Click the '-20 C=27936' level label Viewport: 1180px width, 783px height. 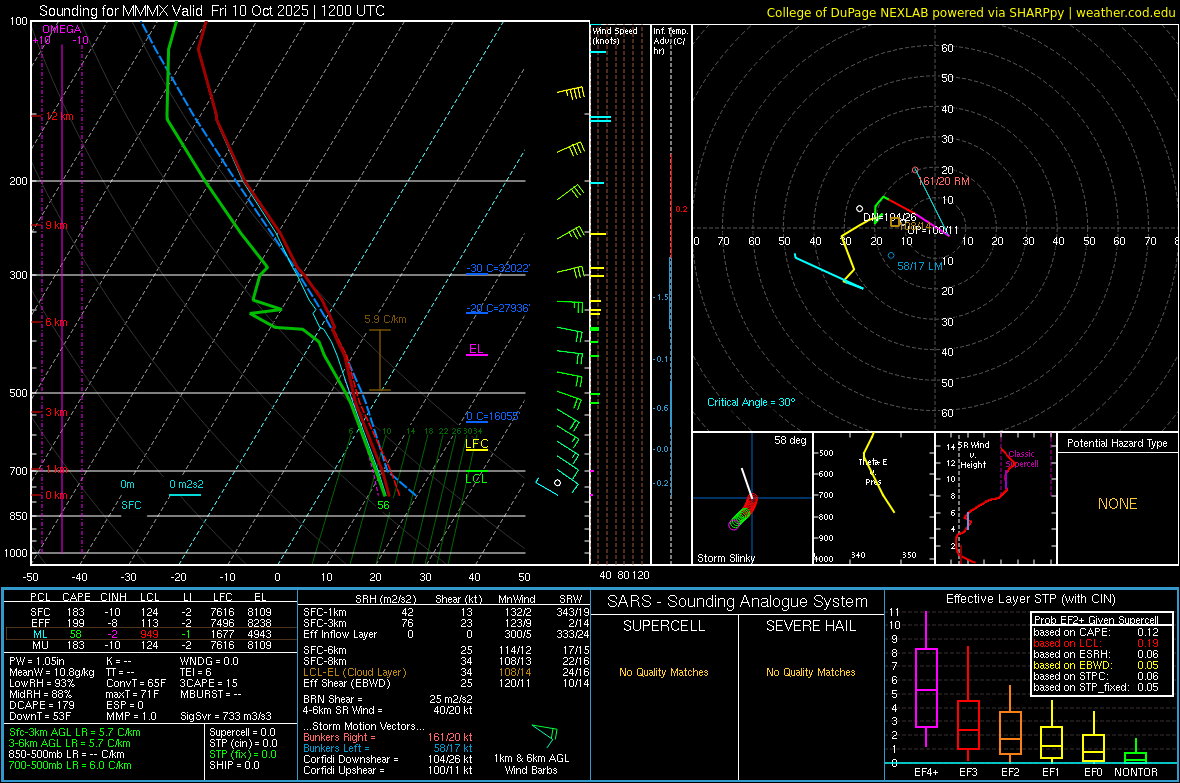click(x=498, y=308)
